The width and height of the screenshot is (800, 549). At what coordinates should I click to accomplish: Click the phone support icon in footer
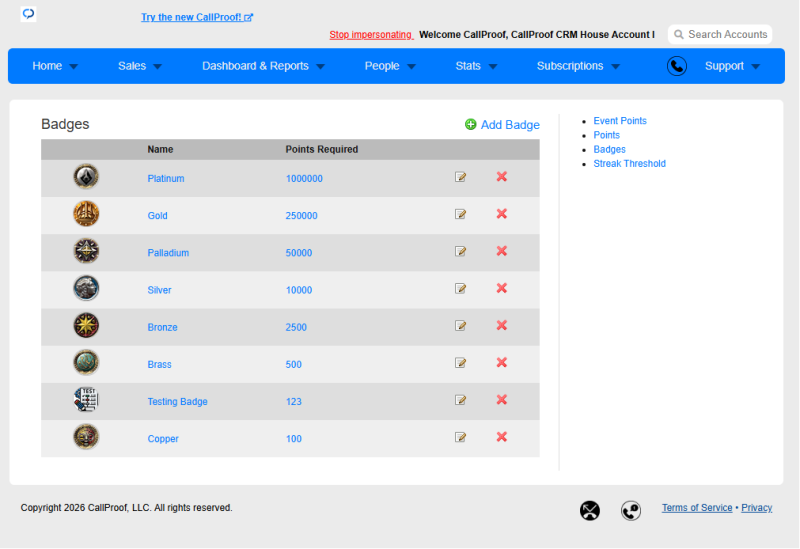[631, 510]
